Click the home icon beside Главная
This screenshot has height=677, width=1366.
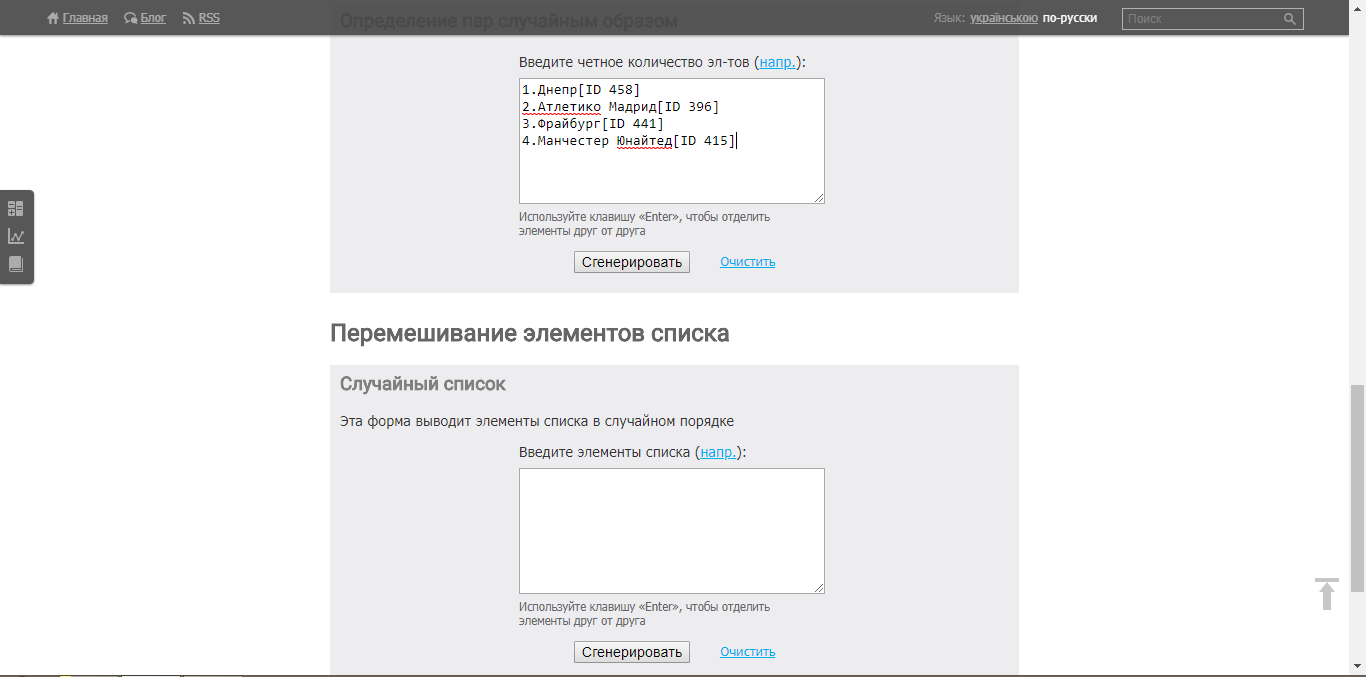pyautogui.click(x=53, y=18)
